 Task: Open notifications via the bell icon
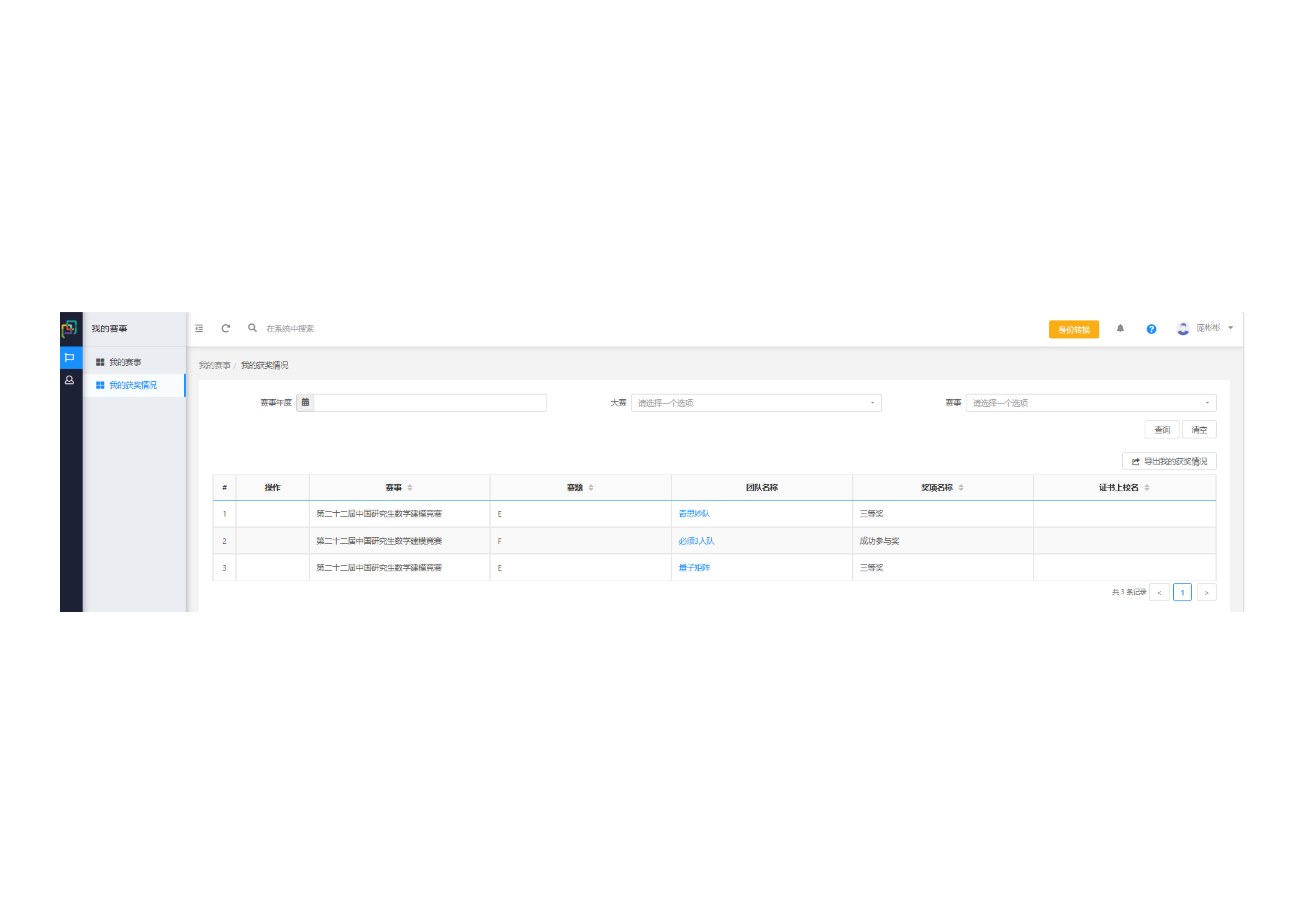pyautogui.click(x=1120, y=328)
